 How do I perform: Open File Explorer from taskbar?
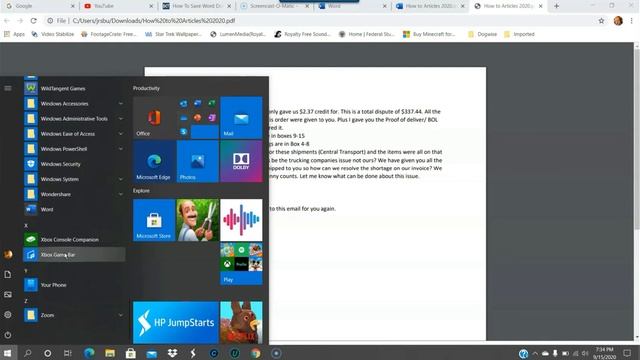tap(110, 353)
